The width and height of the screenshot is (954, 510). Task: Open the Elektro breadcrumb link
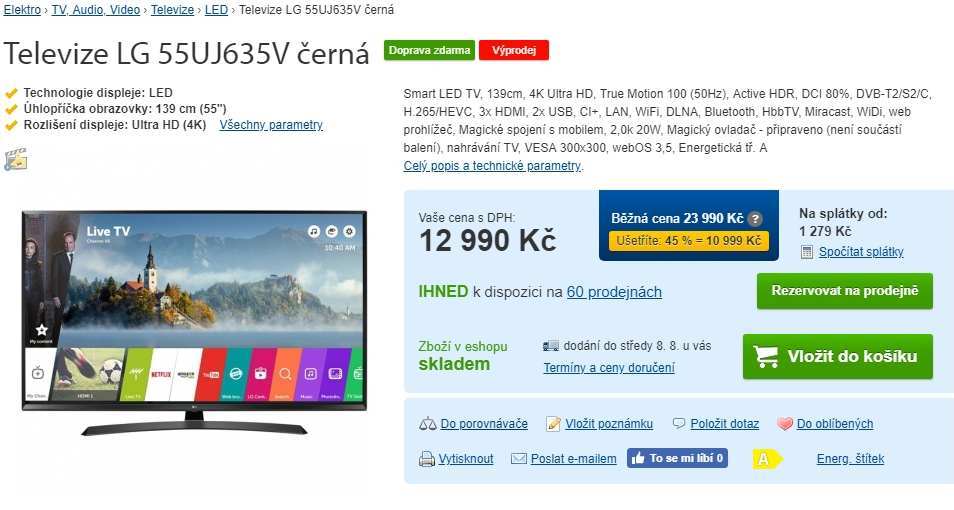(x=23, y=10)
